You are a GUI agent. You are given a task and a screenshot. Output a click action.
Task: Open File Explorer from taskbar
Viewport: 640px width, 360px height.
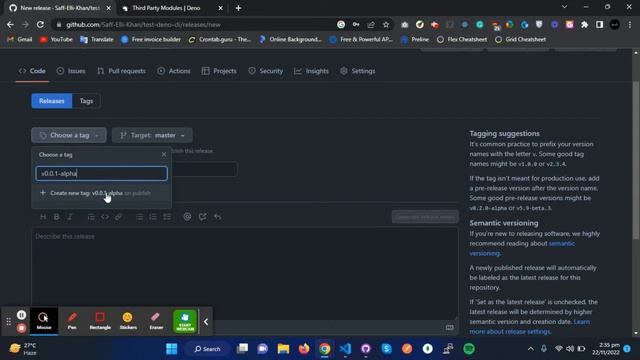(x=283, y=349)
